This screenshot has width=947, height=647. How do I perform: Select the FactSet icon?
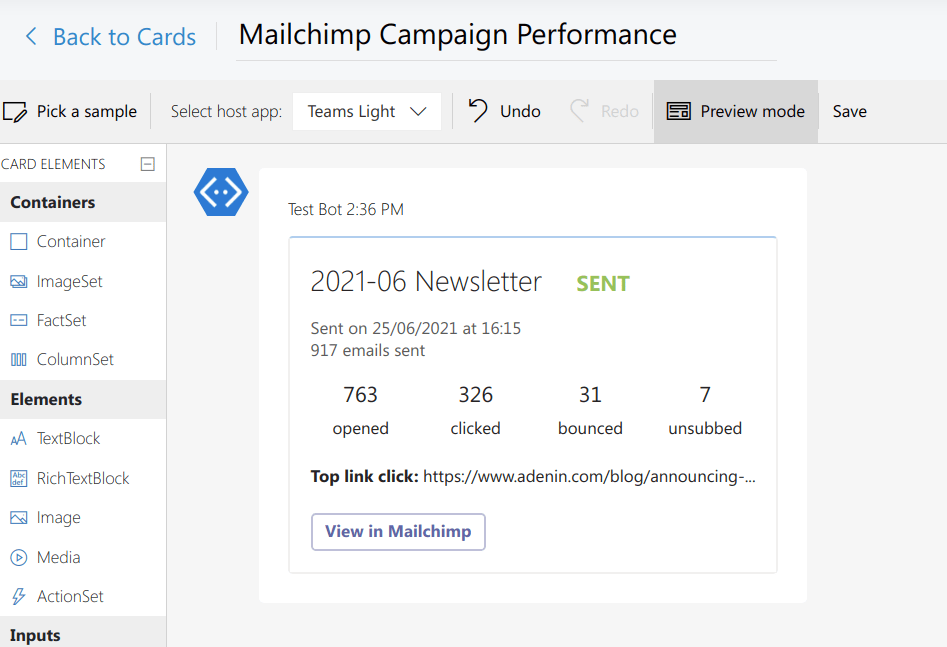tap(19, 320)
